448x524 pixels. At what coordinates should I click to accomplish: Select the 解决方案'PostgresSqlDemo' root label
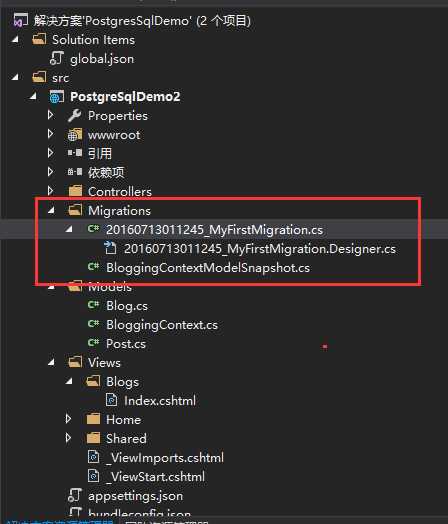click(142, 21)
